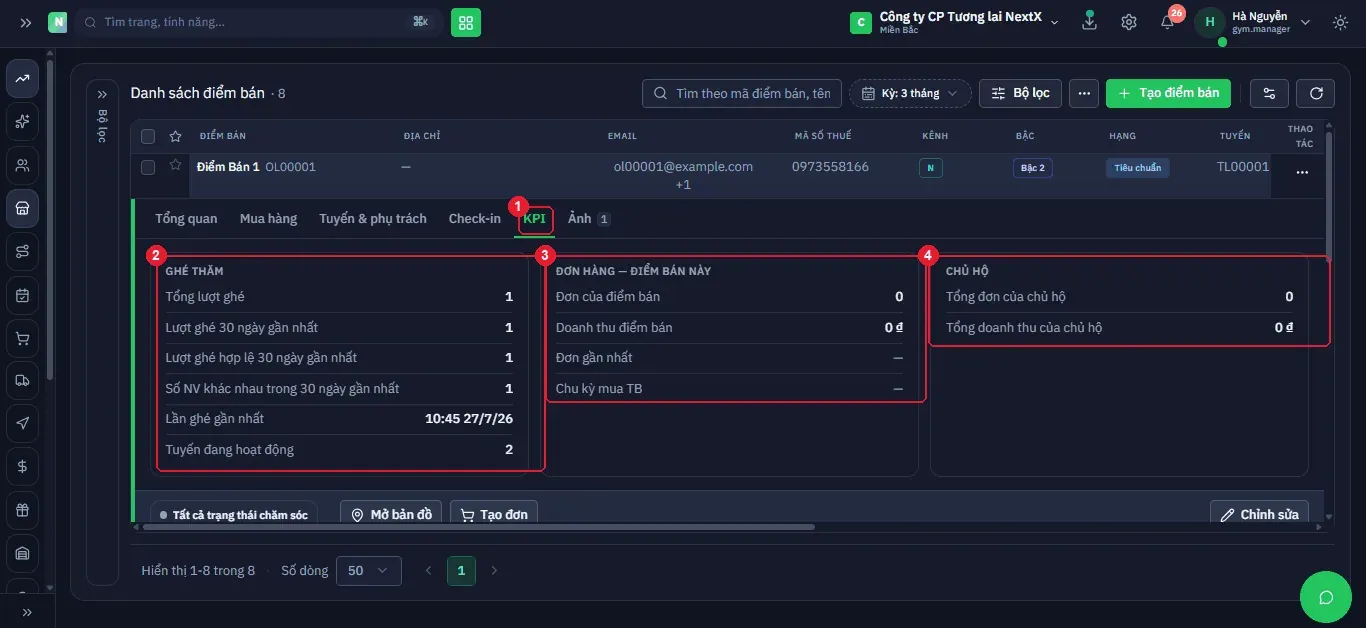Image resolution: width=1366 pixels, height=628 pixels.
Task: Switch to the Check-in tab
Action: coord(475,218)
